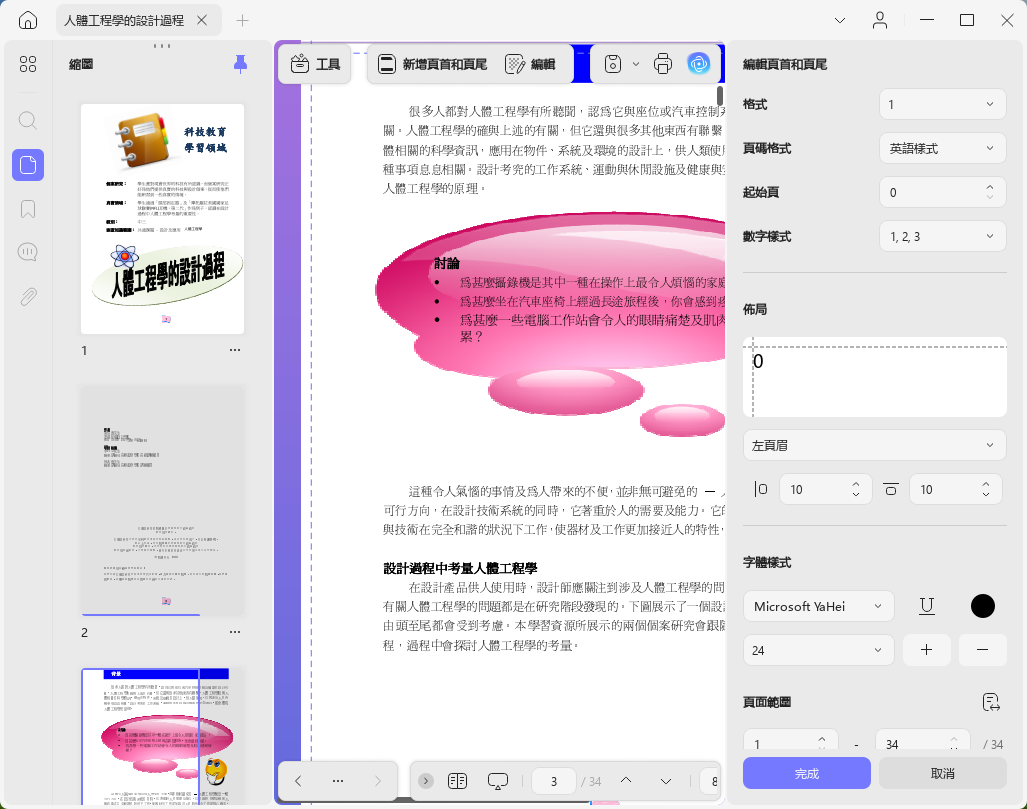Click 新增頁首和頁尾 in toolbar
This screenshot has height=809, width=1027.
432,64
